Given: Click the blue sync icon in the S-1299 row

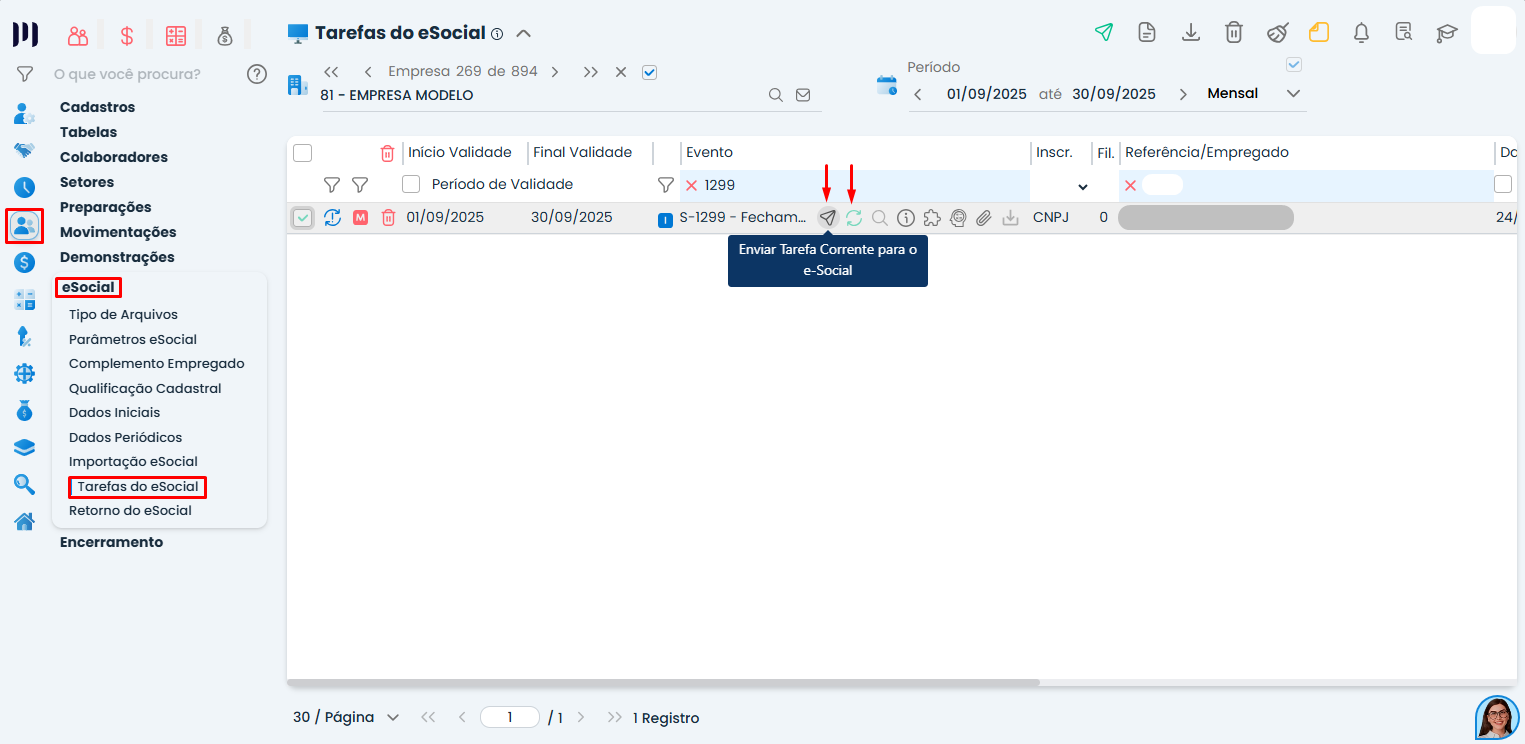Looking at the screenshot, I should [333, 217].
